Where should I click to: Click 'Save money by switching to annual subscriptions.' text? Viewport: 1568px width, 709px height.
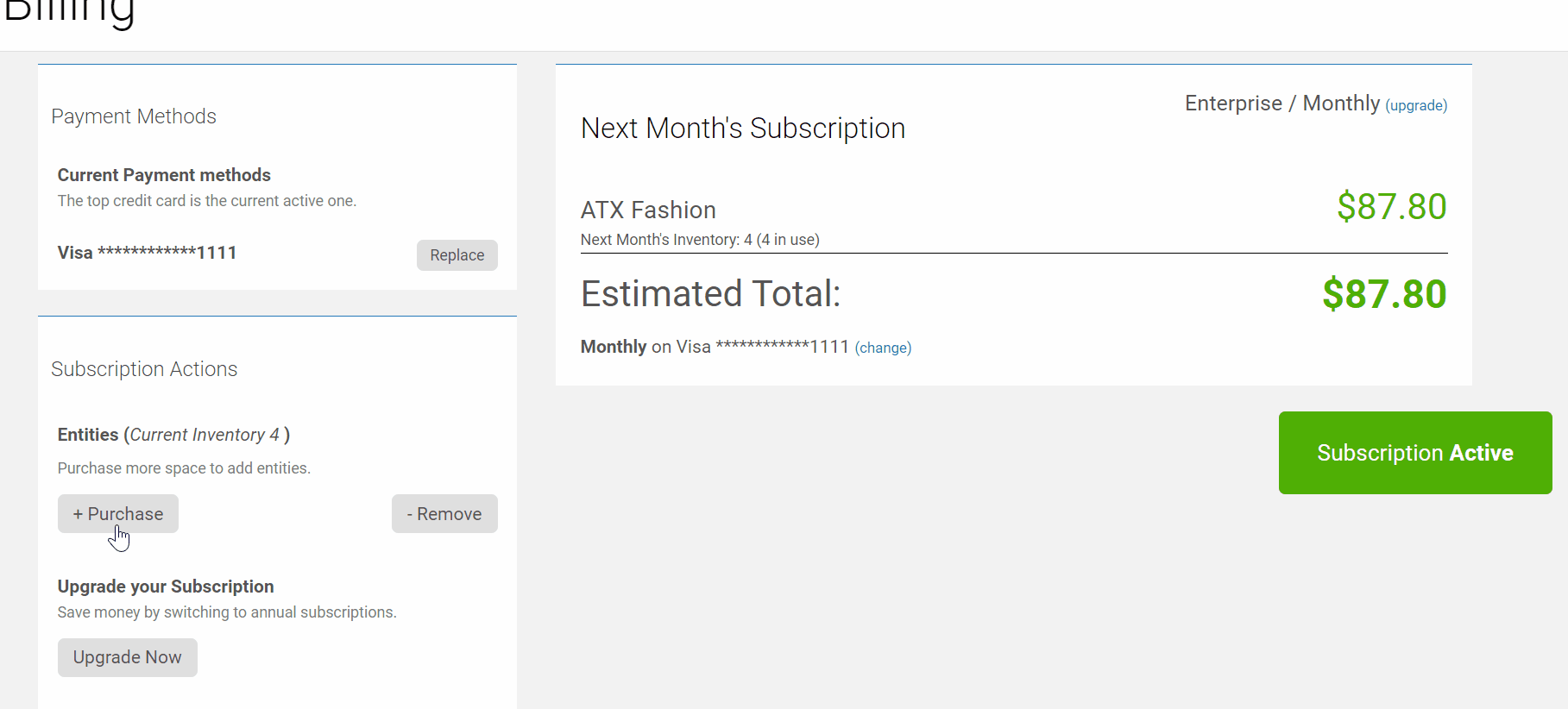(x=227, y=612)
